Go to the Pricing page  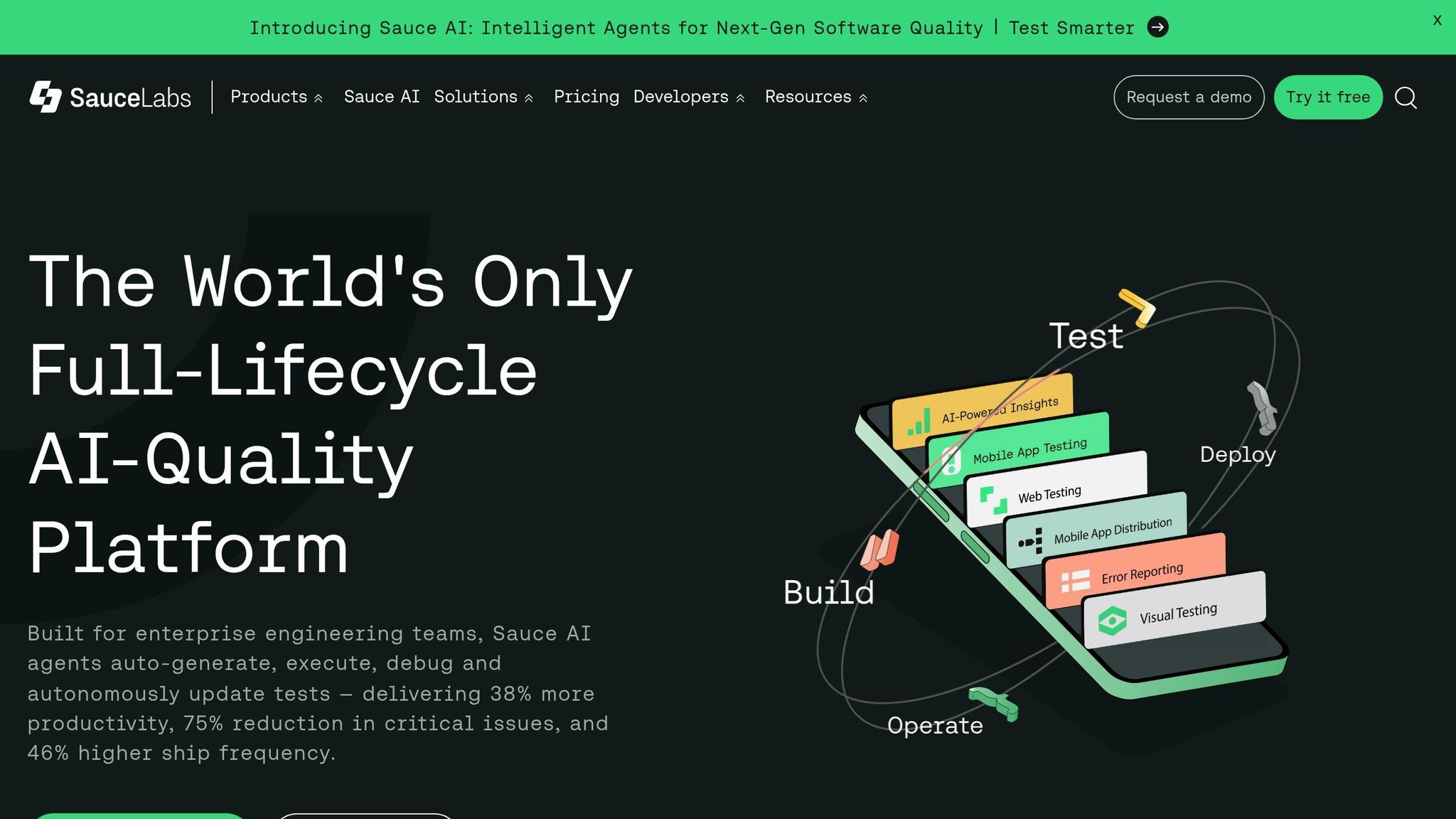587,97
